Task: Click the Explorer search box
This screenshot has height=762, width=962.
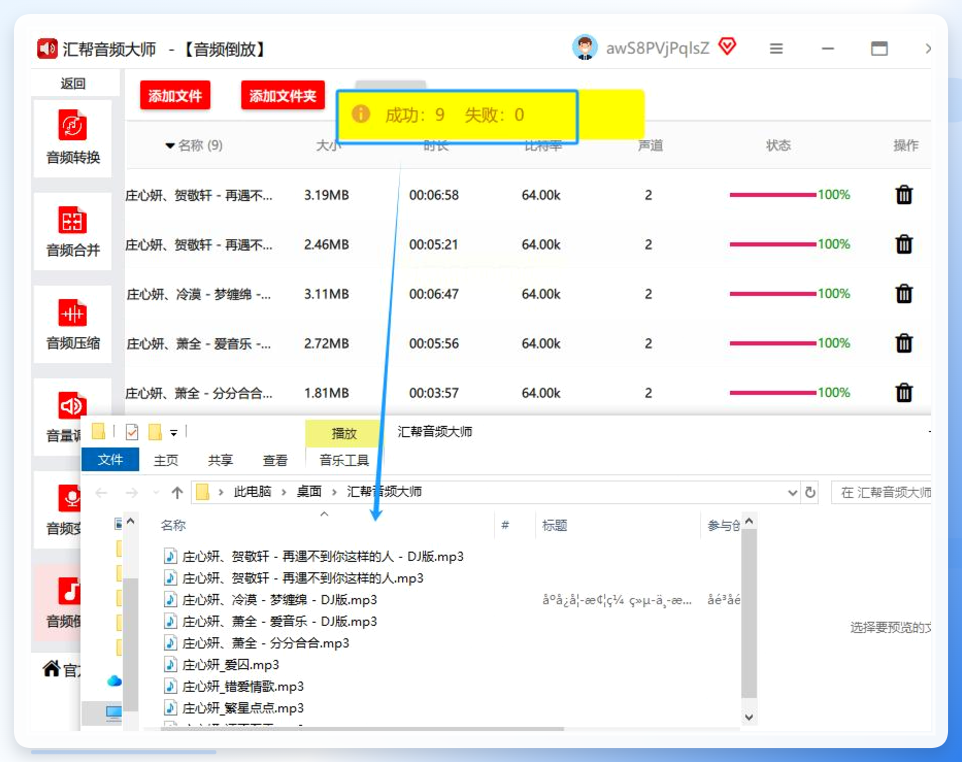Action: tap(881, 492)
